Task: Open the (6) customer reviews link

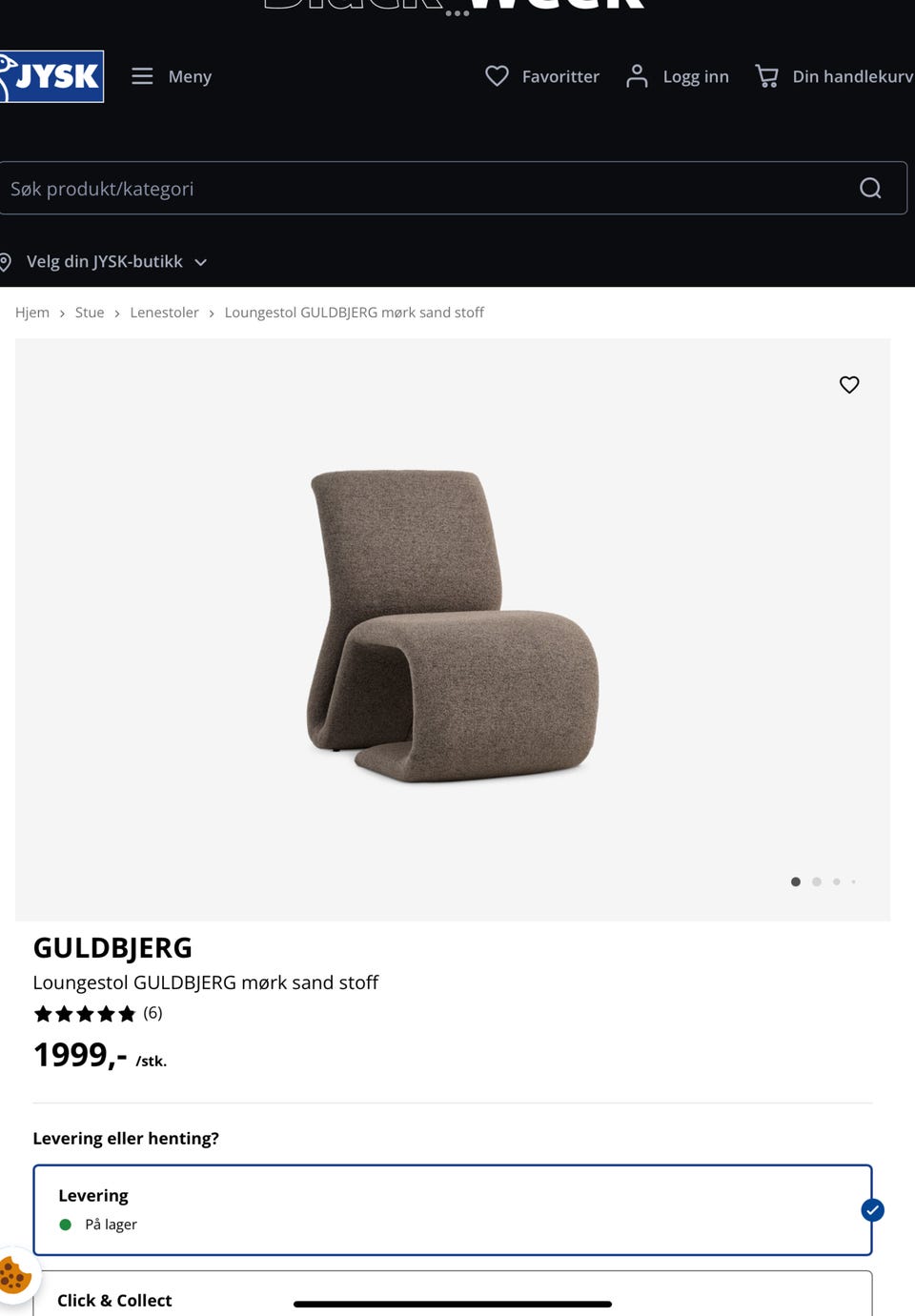Action: click(x=152, y=1013)
